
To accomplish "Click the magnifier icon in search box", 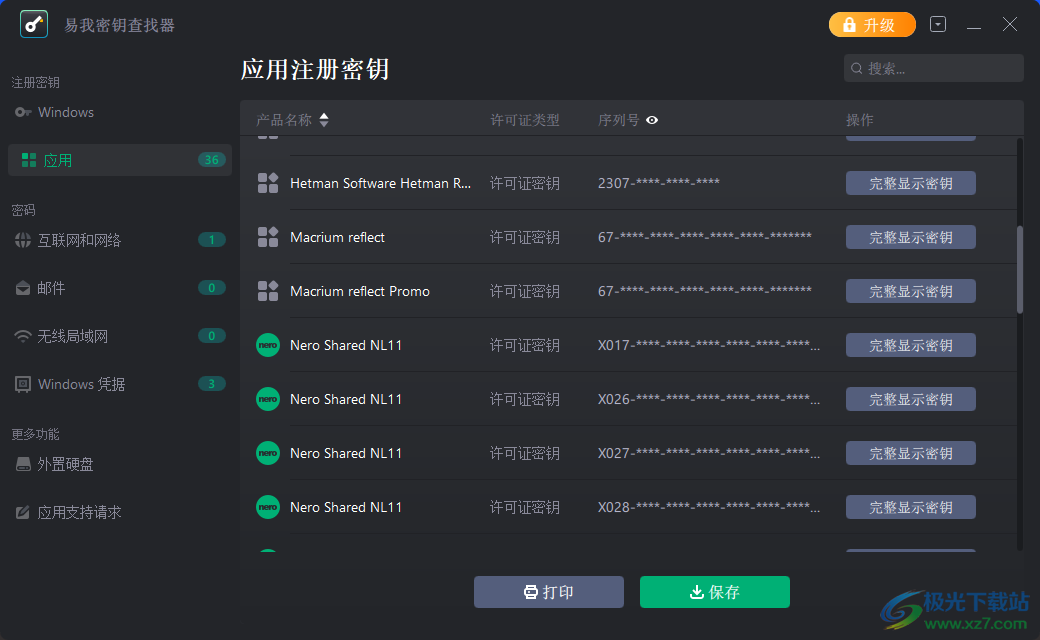I will coord(857,68).
